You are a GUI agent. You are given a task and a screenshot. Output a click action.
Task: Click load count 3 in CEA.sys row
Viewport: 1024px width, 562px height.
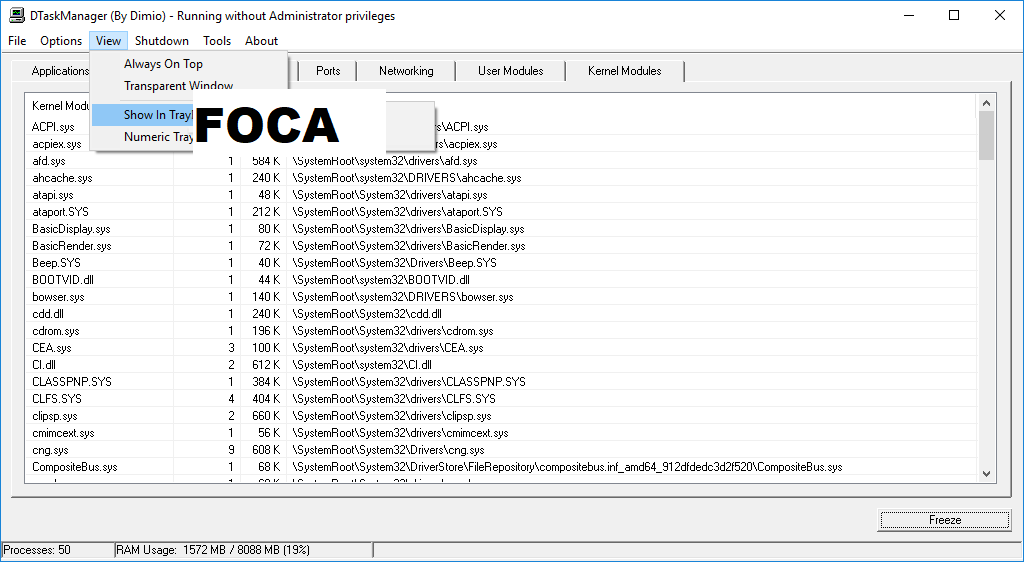pyautogui.click(x=231, y=347)
